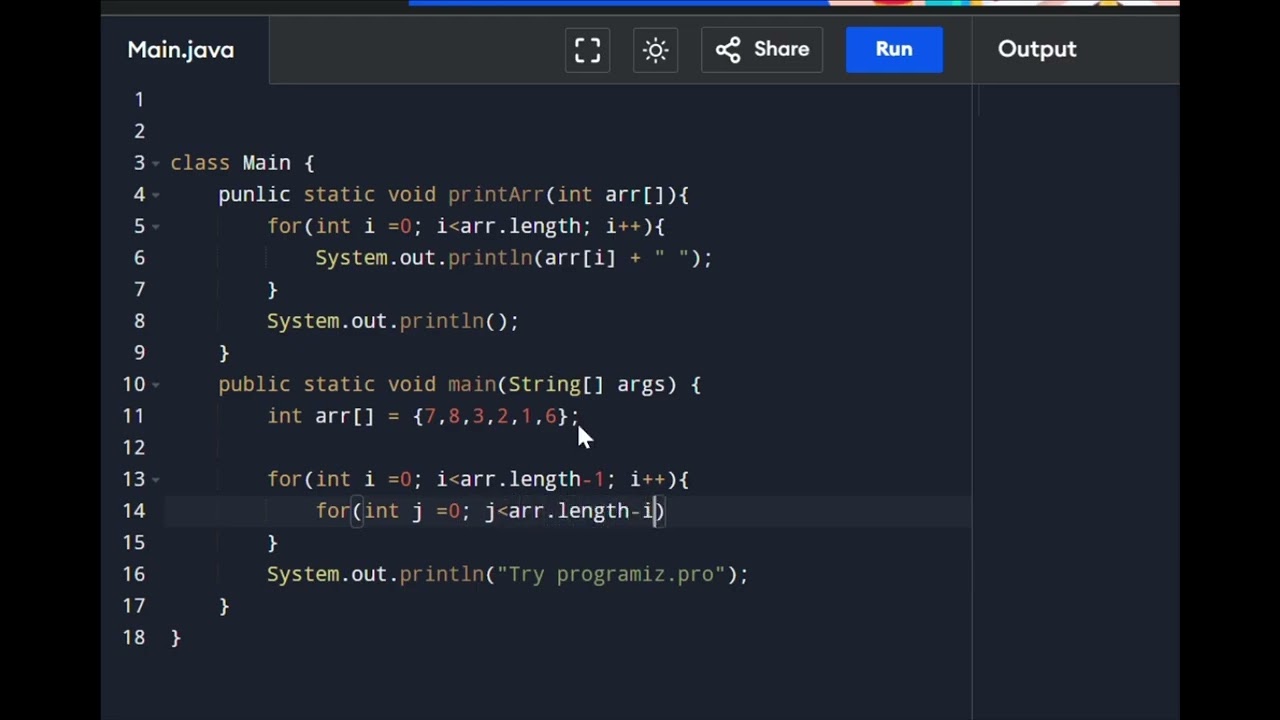
Task: Click the fullscreen editor icon
Action: 587,50
